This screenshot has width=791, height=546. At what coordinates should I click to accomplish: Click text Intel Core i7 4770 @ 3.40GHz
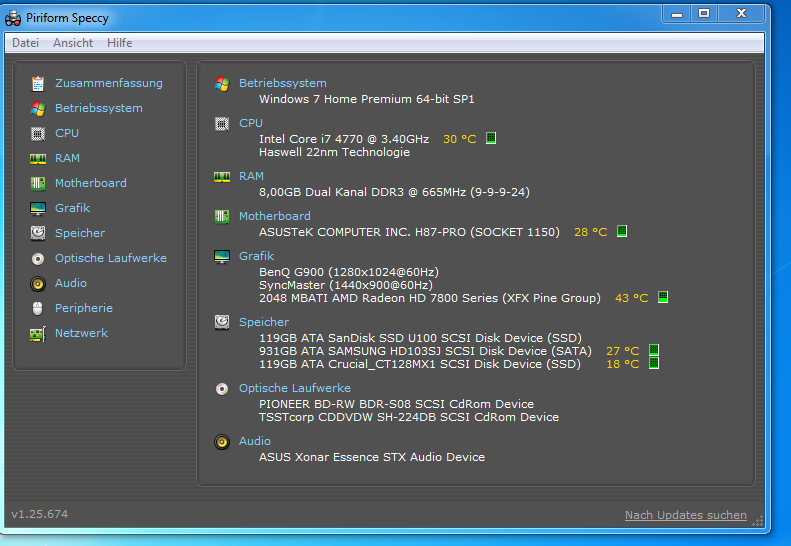point(344,139)
